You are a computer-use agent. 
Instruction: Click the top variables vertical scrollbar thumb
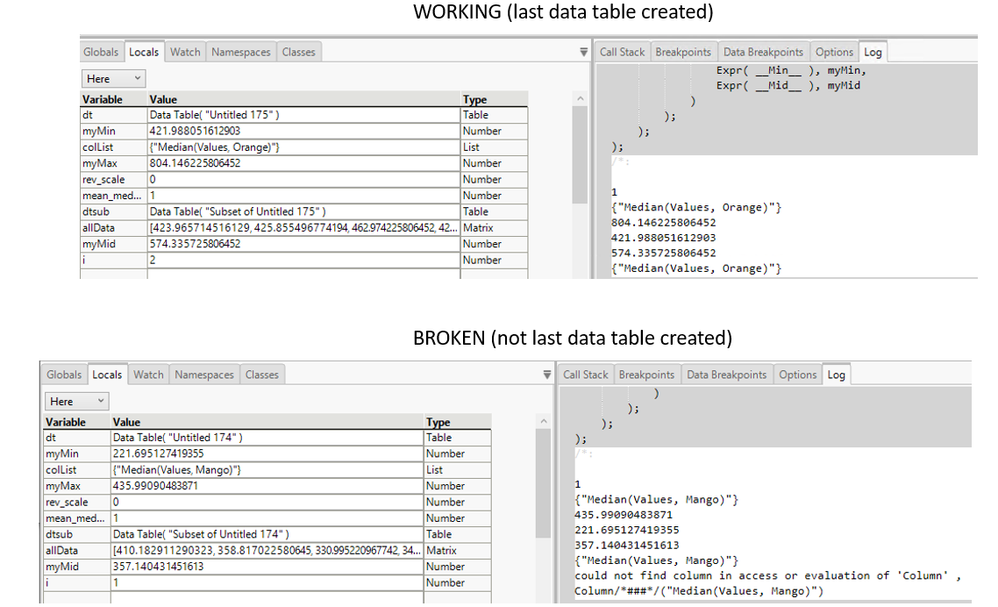[x=580, y=155]
